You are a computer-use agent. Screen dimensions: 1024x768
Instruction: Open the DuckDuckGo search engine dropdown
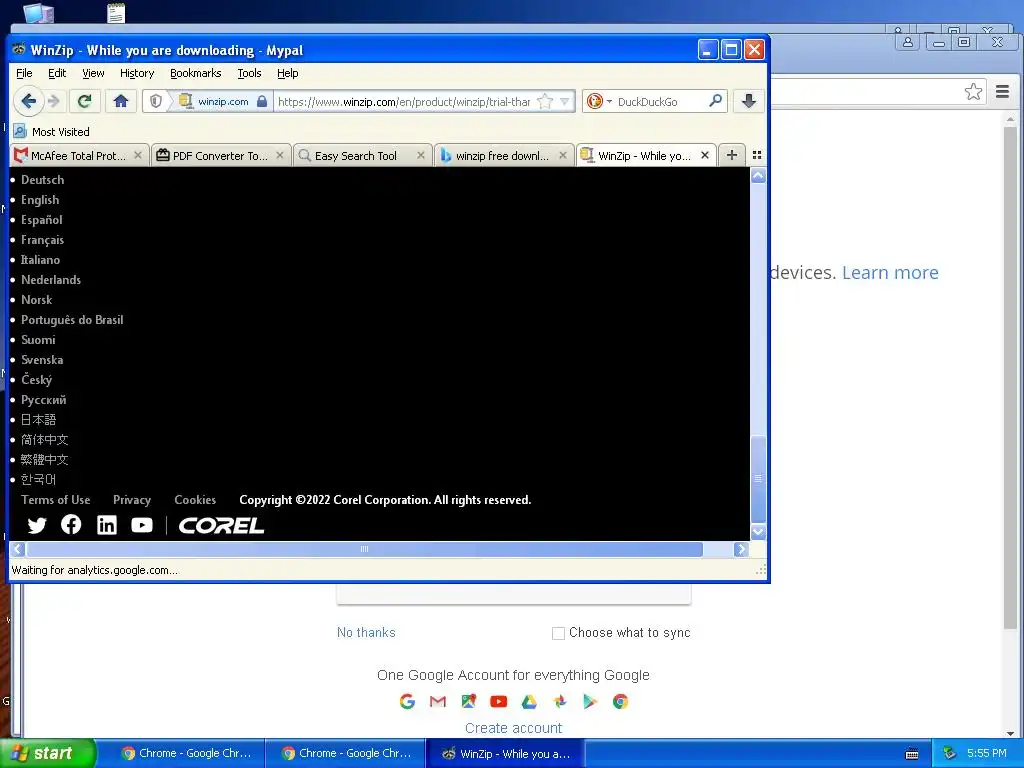599,101
